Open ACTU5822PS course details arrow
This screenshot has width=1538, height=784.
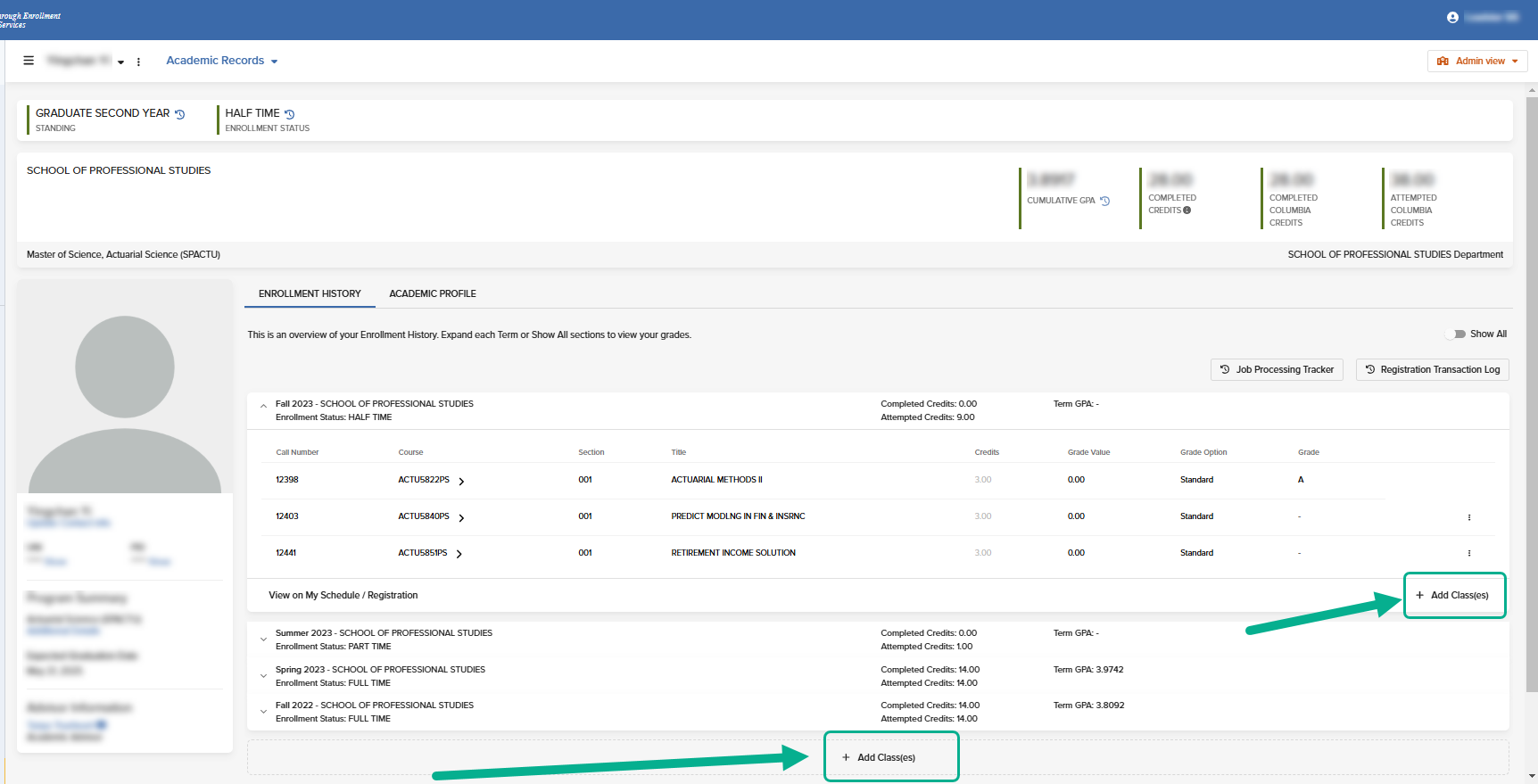pyautogui.click(x=461, y=482)
